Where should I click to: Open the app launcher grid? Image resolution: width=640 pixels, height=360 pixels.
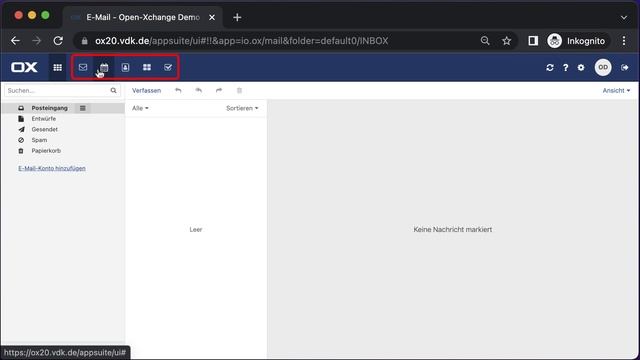pos(58,67)
